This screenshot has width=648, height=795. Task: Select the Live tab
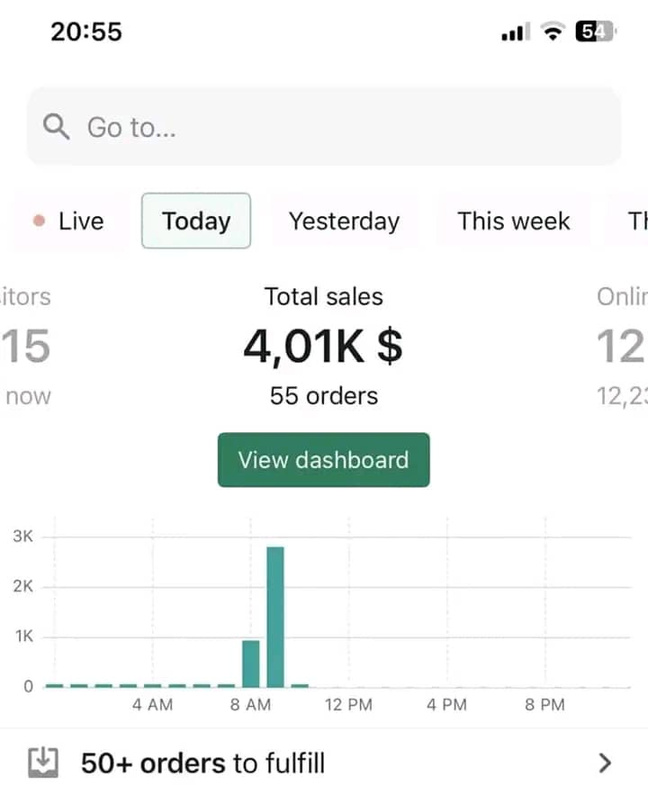(x=71, y=221)
